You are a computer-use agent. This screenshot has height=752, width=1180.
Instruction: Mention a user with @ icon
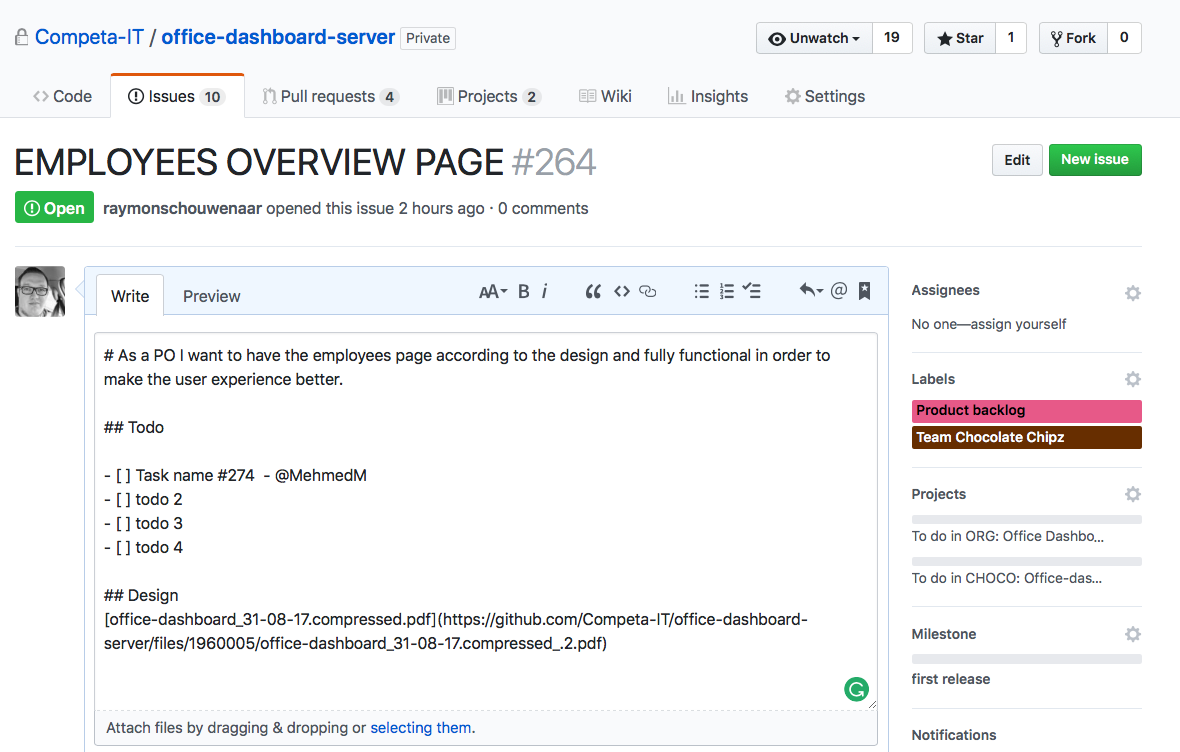(x=838, y=290)
